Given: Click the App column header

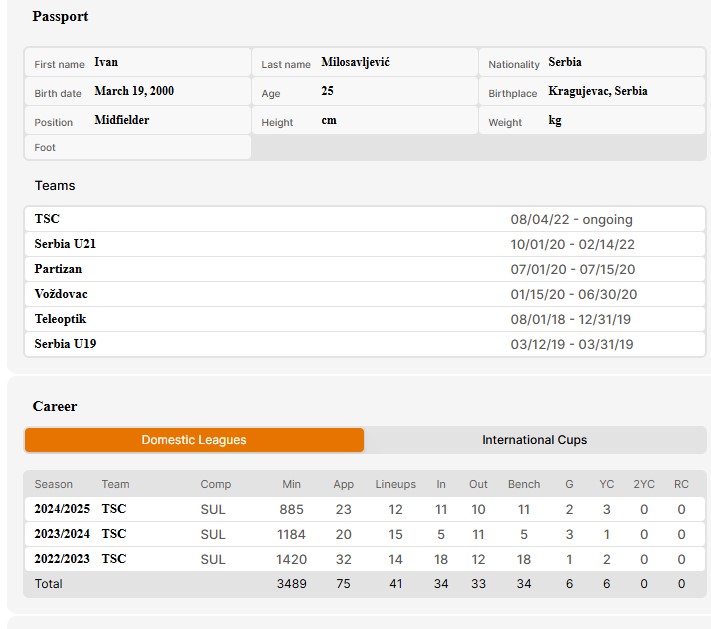Looking at the screenshot, I should pyautogui.click(x=344, y=484).
